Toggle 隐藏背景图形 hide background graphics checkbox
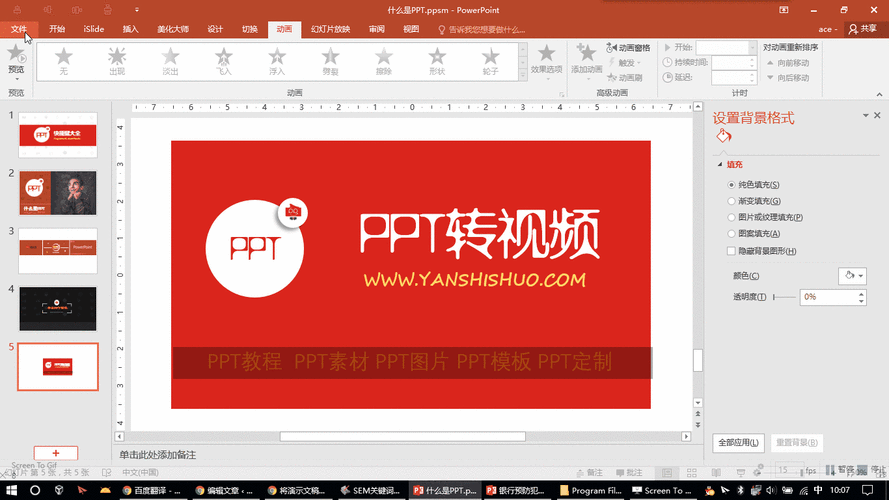The height and width of the screenshot is (500, 889). click(731, 251)
